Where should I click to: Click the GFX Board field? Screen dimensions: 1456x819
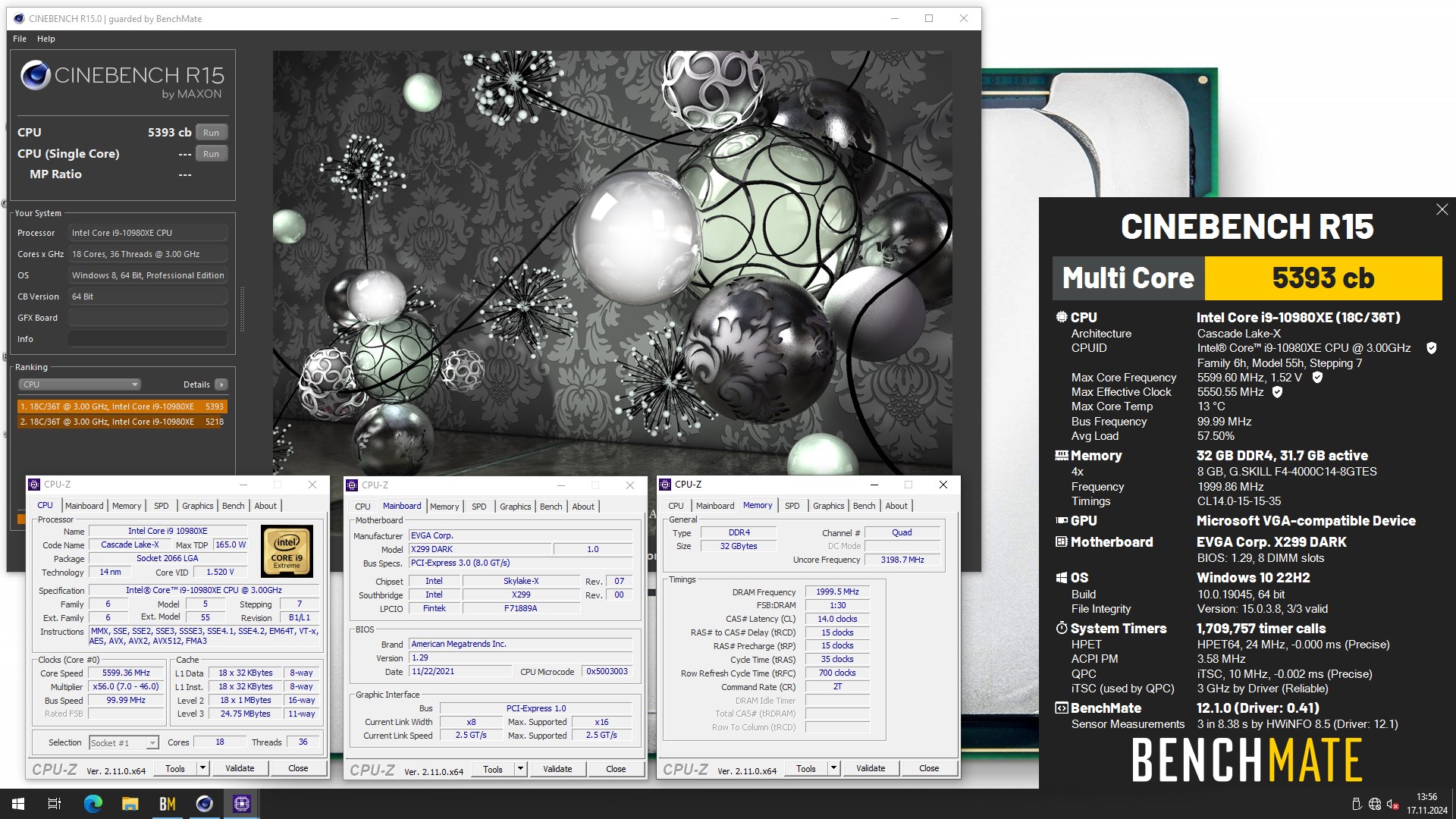(148, 318)
